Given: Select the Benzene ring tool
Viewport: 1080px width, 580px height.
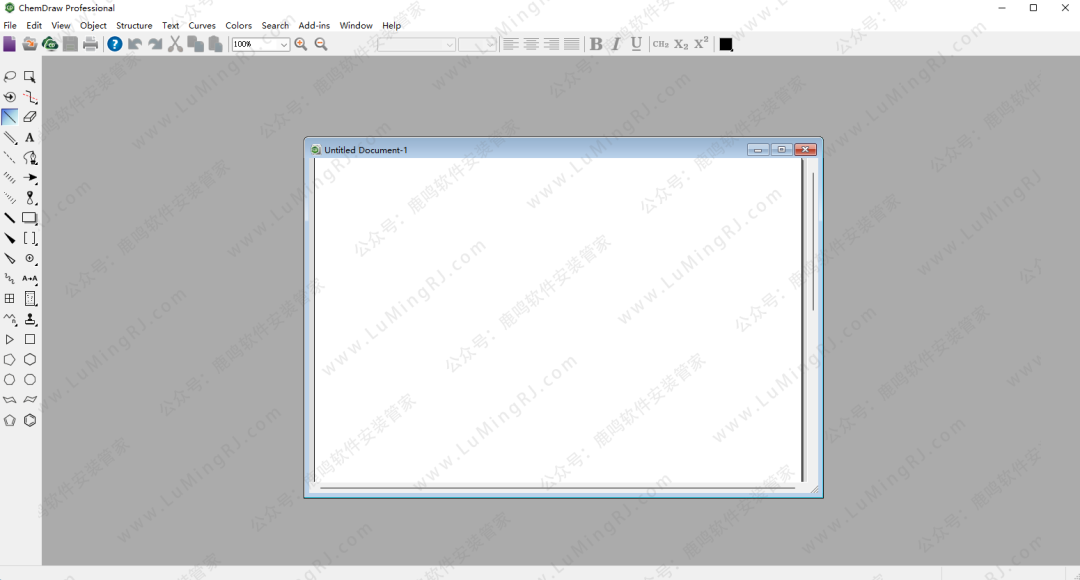Looking at the screenshot, I should pyautogui.click(x=30, y=421).
